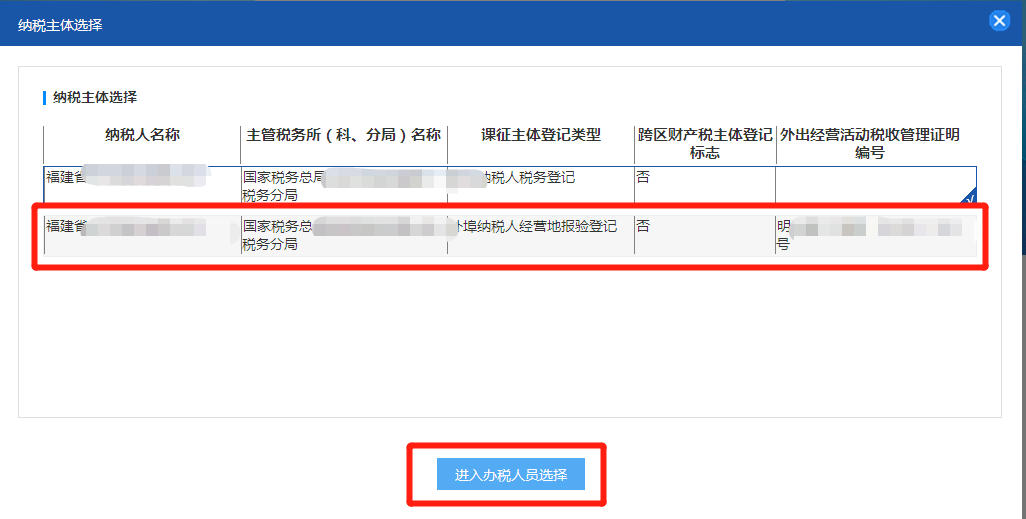Close the 纳税主体选择 dialog

(998, 20)
